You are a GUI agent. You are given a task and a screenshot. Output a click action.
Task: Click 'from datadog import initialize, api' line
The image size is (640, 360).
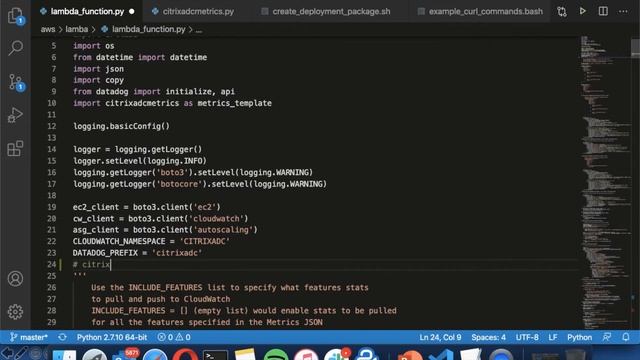tap(154, 91)
